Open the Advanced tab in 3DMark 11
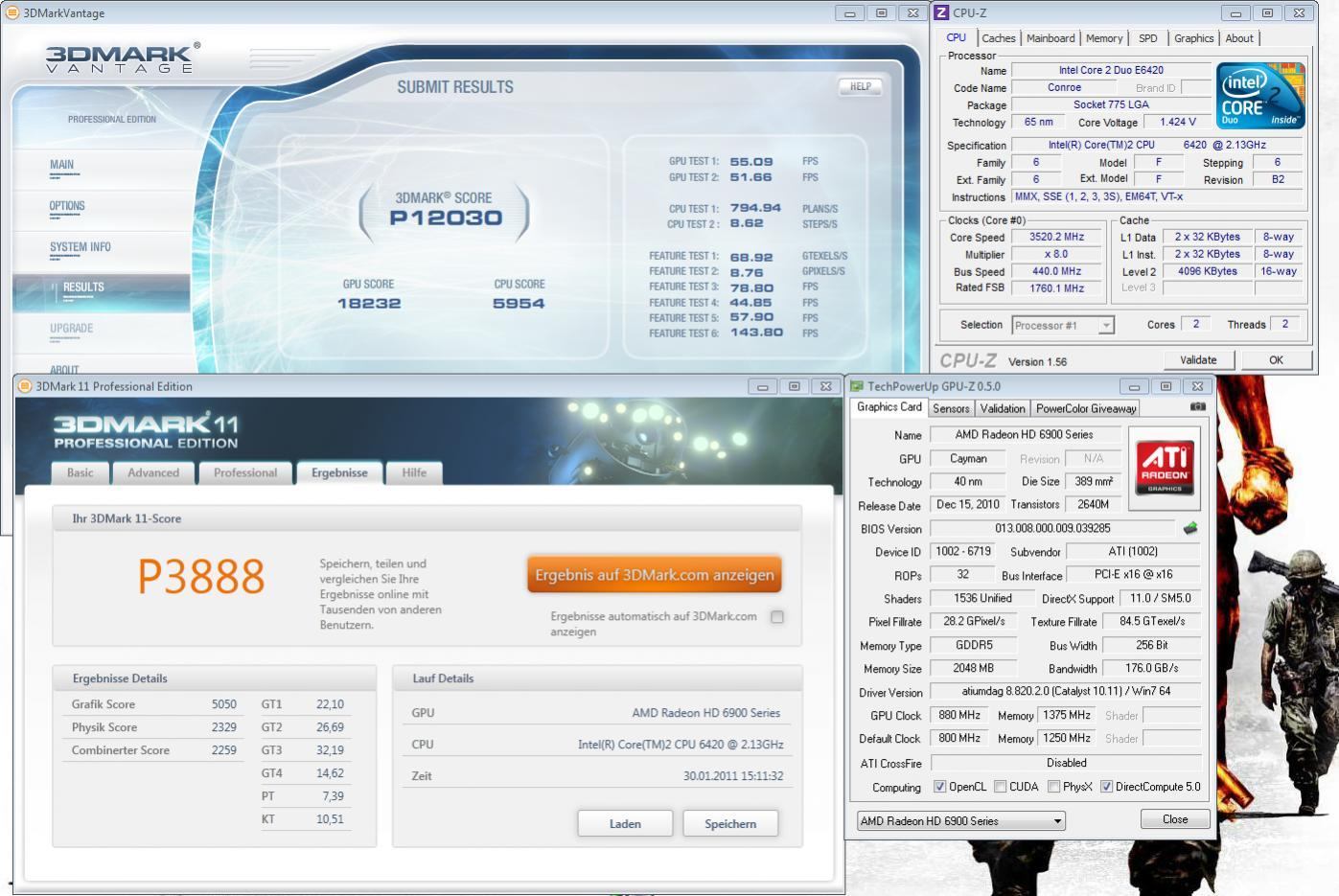This screenshot has width=1339, height=896. [153, 472]
